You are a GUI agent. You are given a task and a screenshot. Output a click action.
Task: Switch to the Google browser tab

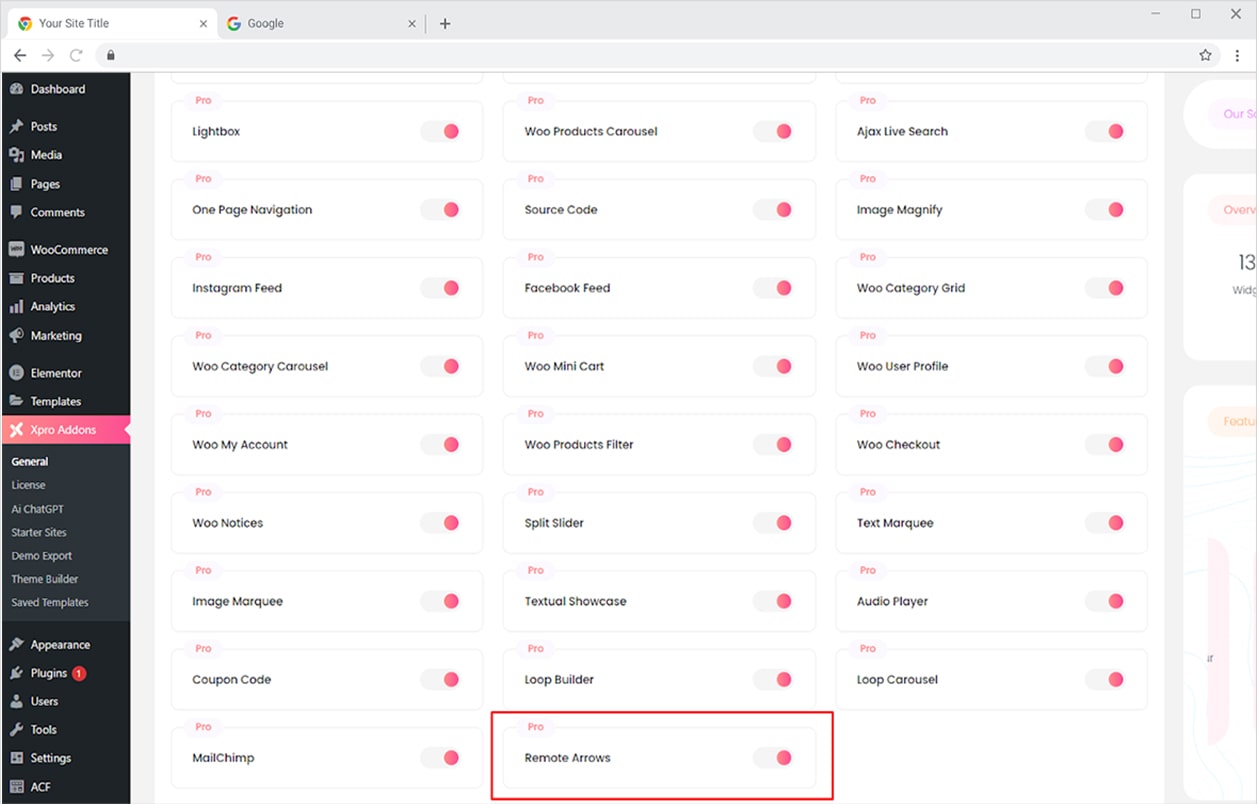[310, 23]
